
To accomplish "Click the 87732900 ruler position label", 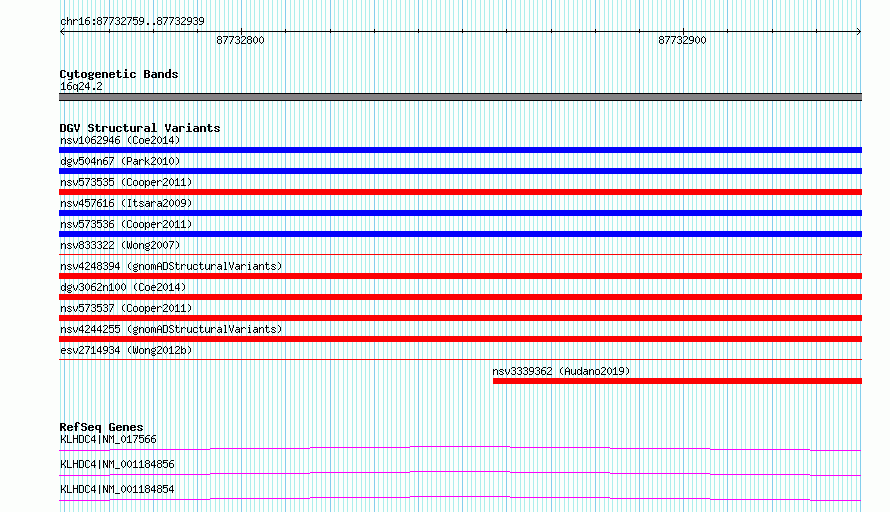I will click(682, 40).
